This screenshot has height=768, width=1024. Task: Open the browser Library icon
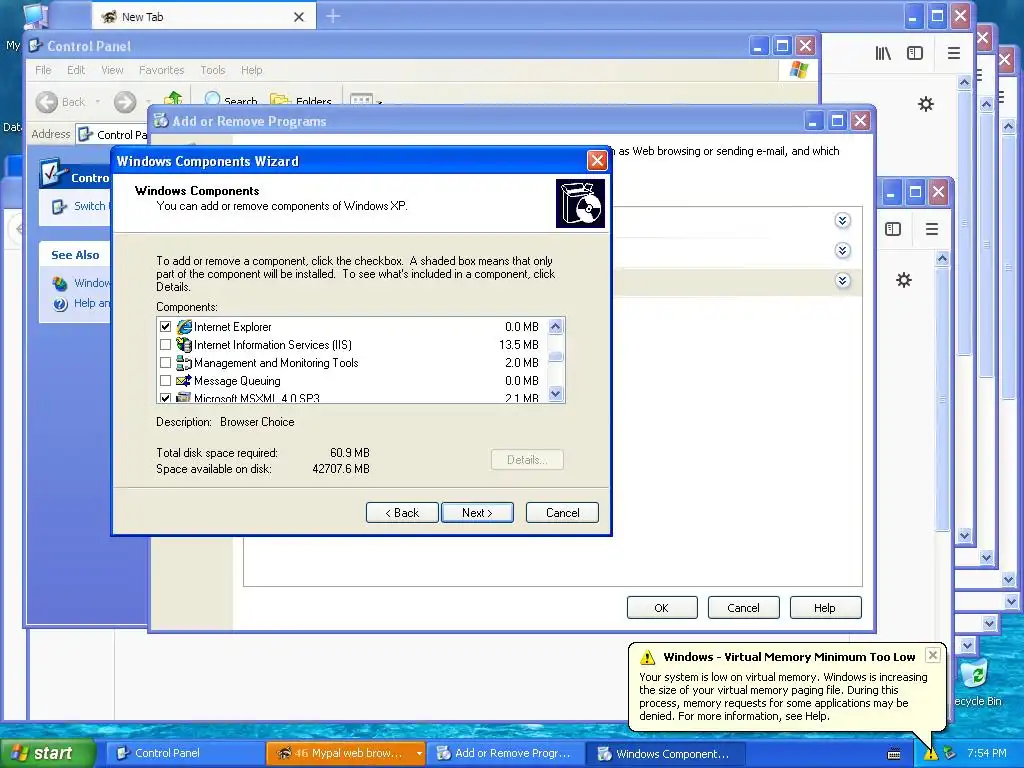pos(883,54)
